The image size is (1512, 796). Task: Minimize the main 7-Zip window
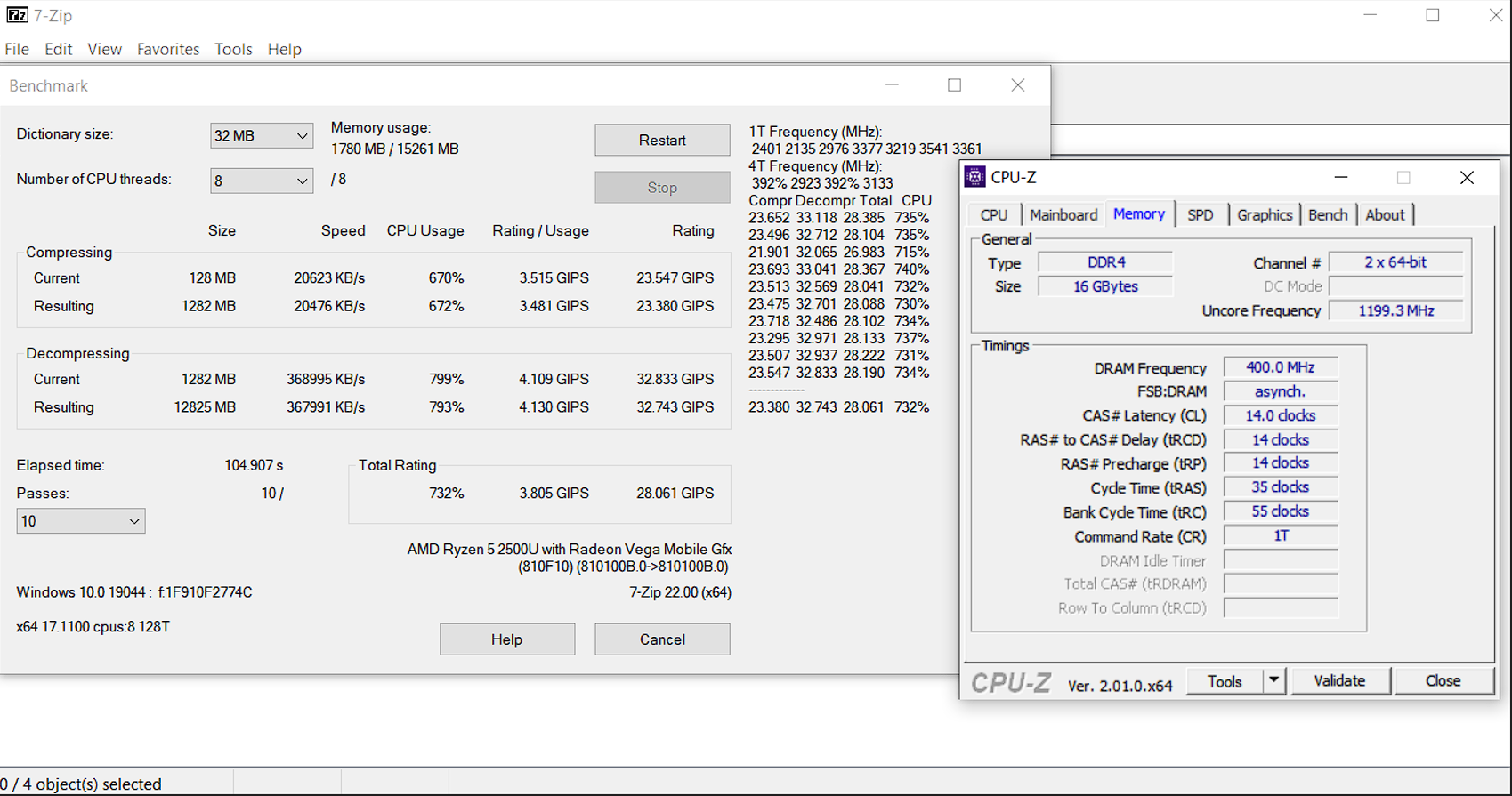(x=1371, y=15)
